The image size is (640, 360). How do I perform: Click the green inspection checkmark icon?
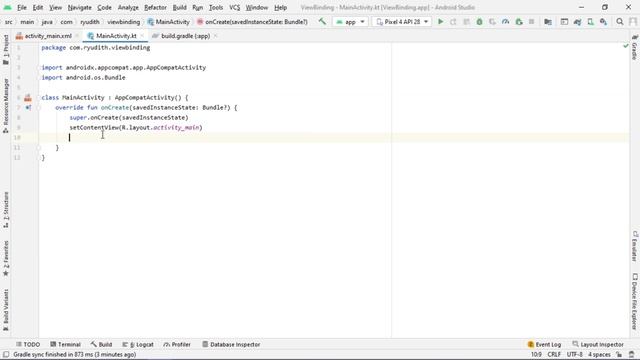click(x=626, y=46)
